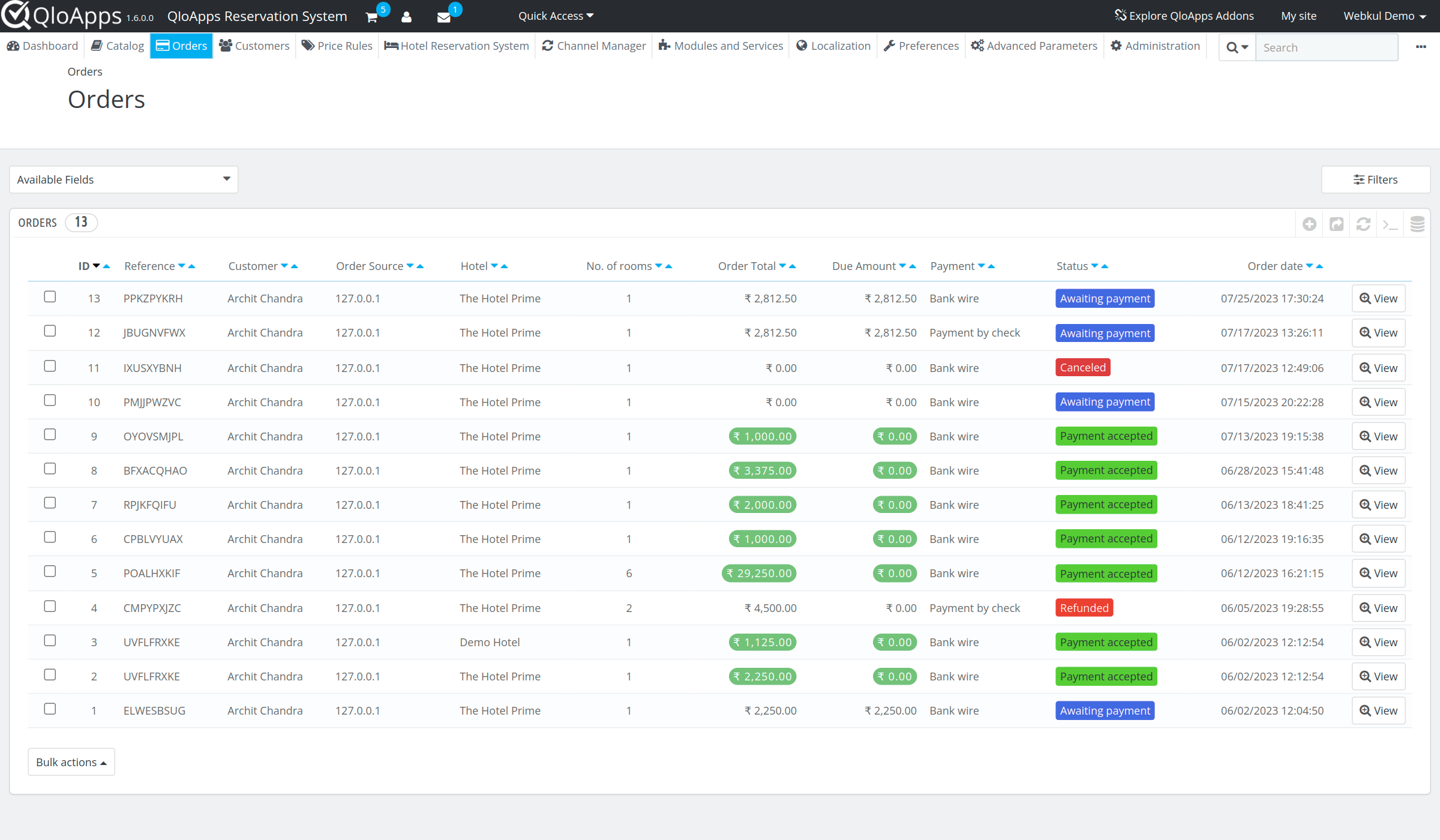Tick the checkbox for order ELWESBSUG
The height and width of the screenshot is (840, 1440).
(50, 709)
